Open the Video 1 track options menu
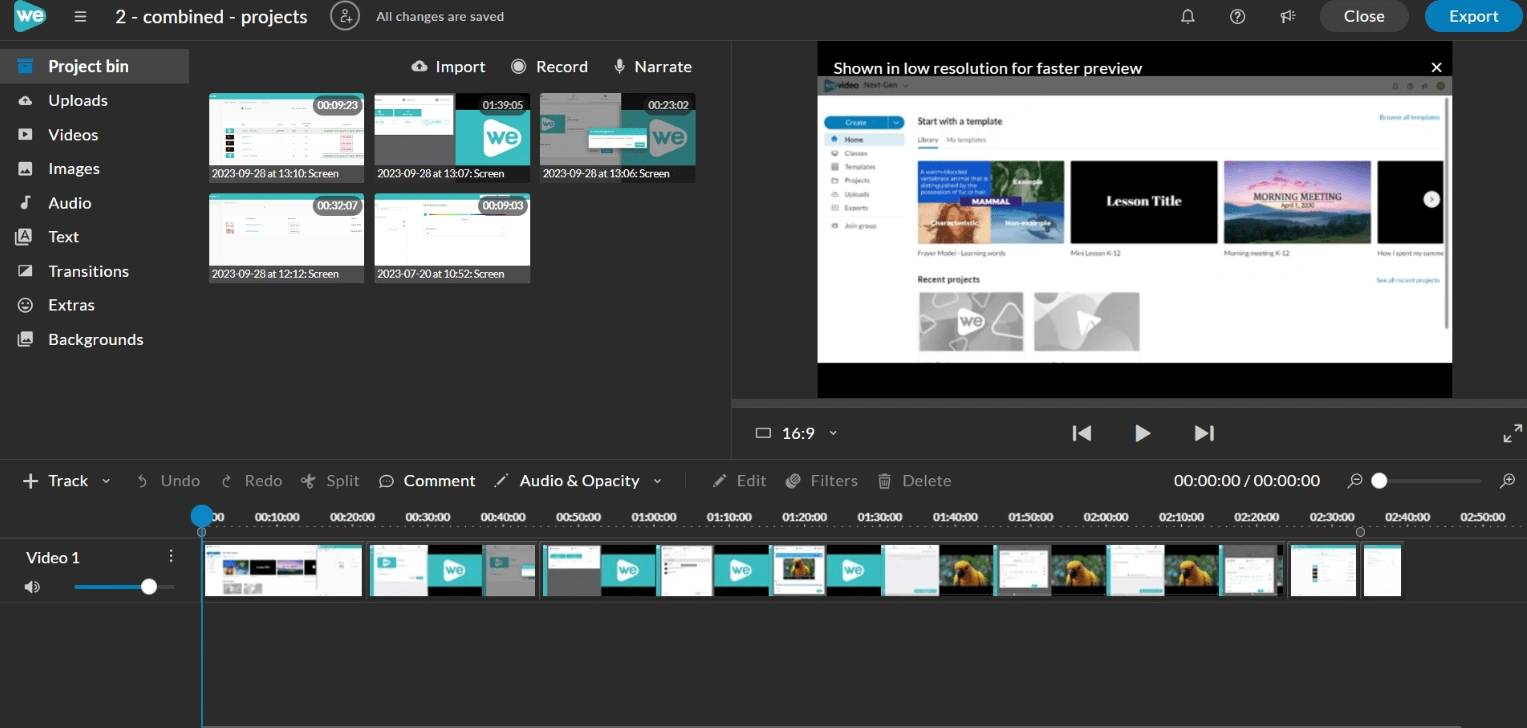 click(171, 556)
